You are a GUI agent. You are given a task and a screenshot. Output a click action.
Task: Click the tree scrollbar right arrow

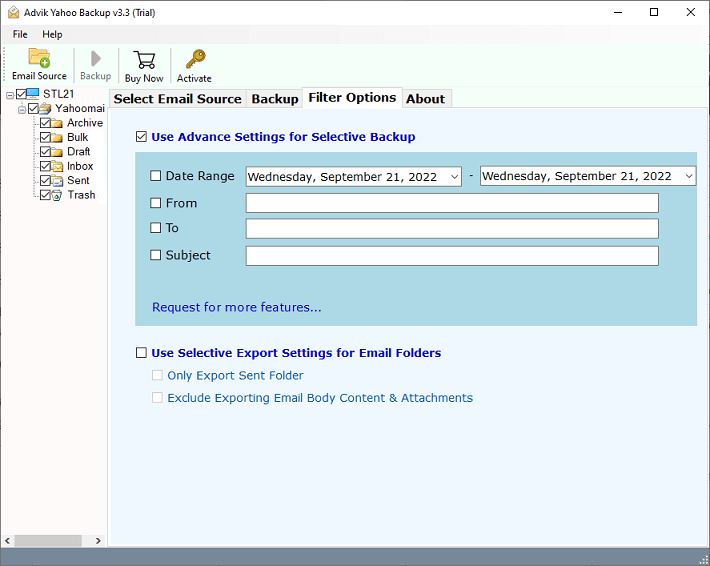point(98,541)
